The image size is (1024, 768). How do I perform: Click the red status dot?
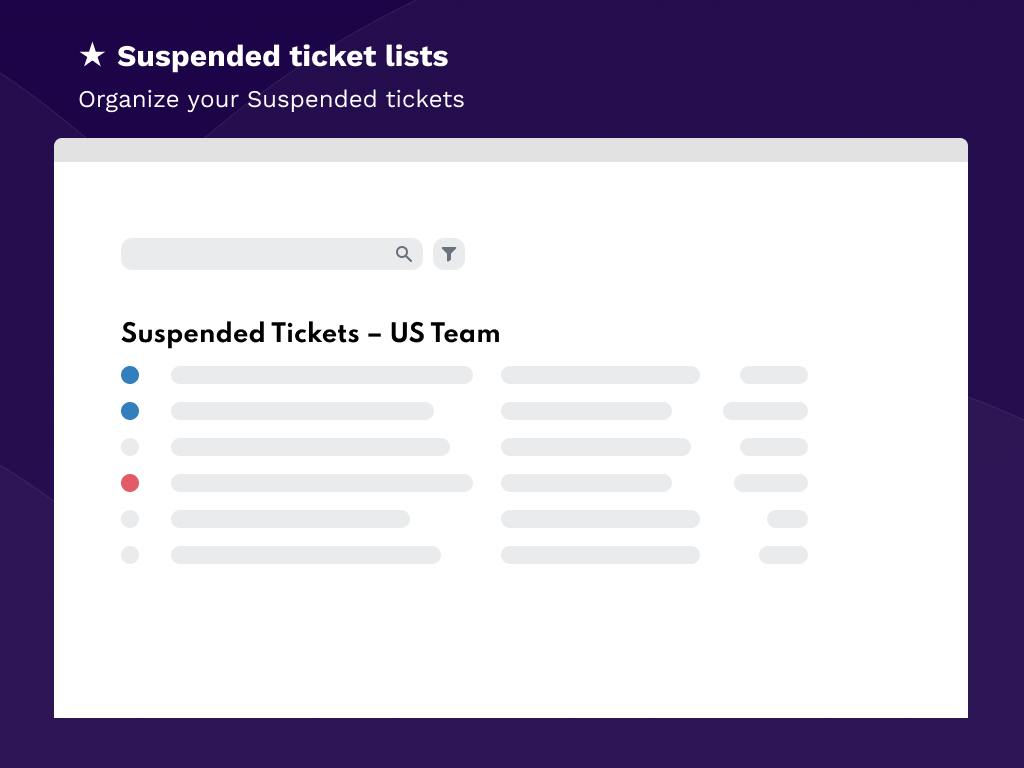point(130,483)
